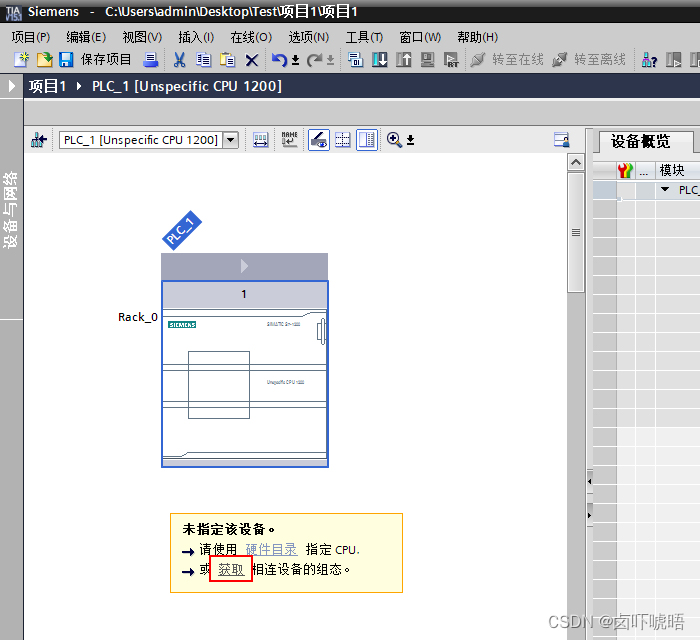700x640 pixels.
Task: Upload from device with upload icon
Action: coord(404,59)
